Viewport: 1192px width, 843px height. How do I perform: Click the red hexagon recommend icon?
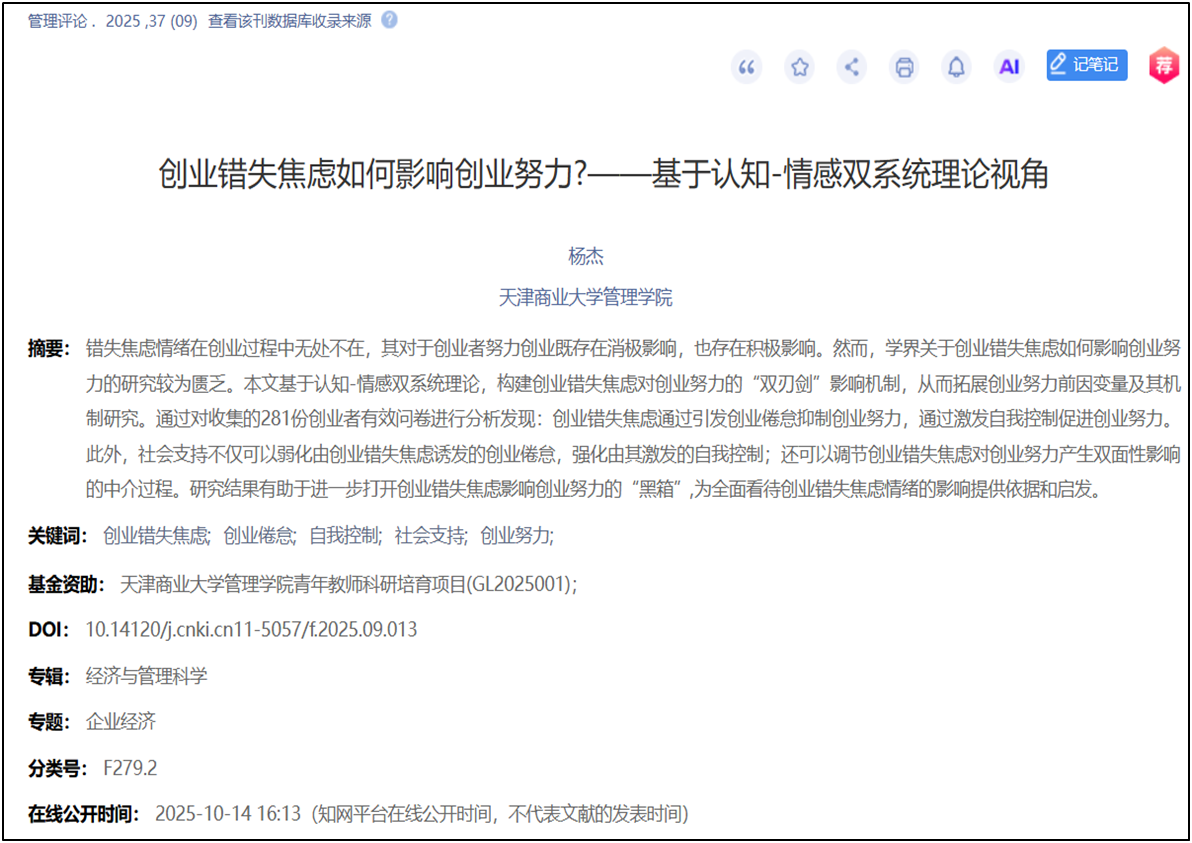click(1163, 66)
